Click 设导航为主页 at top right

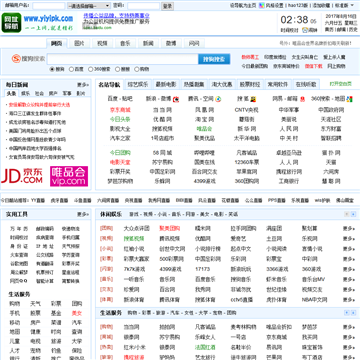(x=243, y=5)
